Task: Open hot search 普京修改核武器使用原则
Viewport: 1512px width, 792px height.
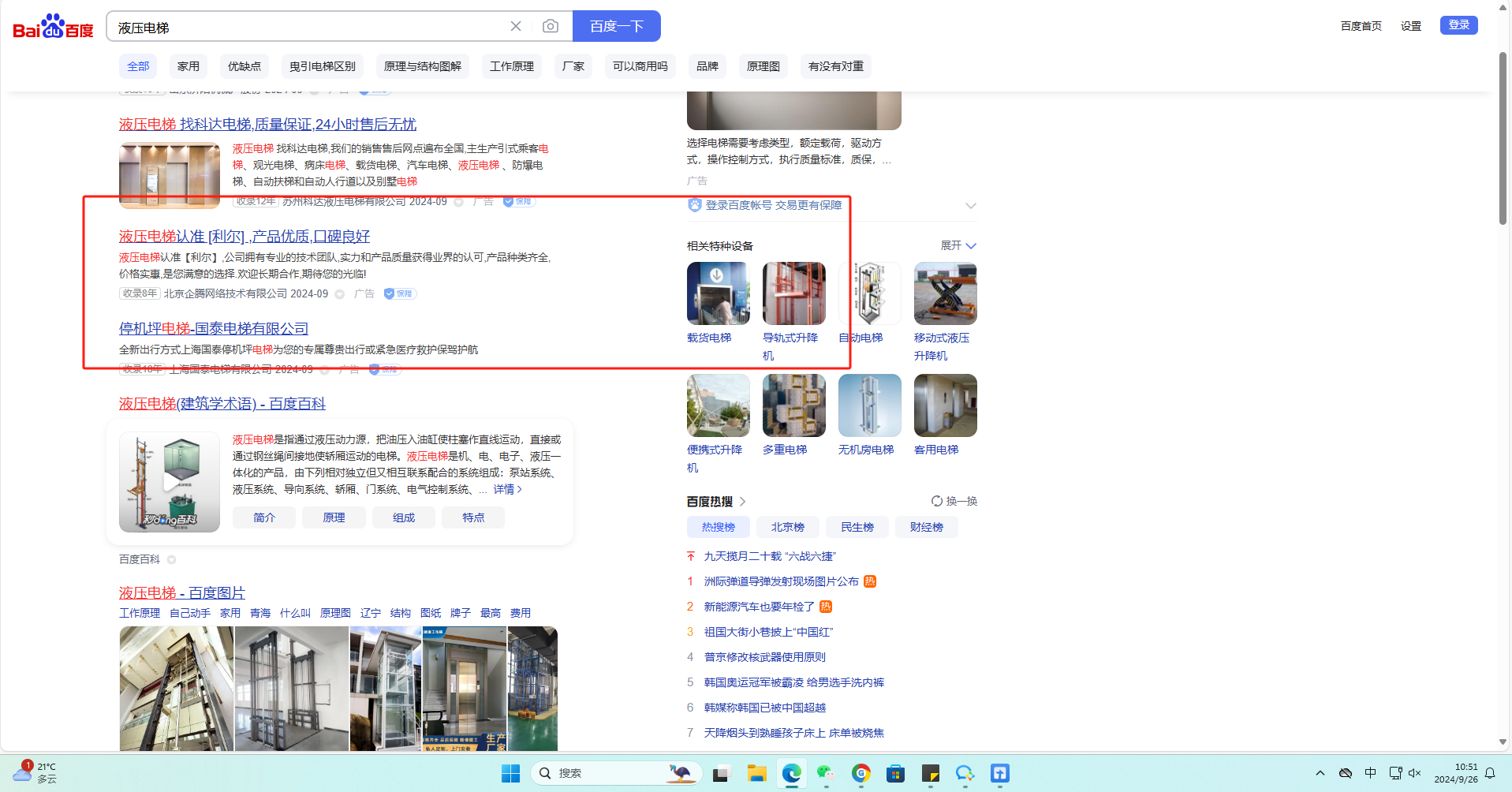Action: (x=765, y=657)
